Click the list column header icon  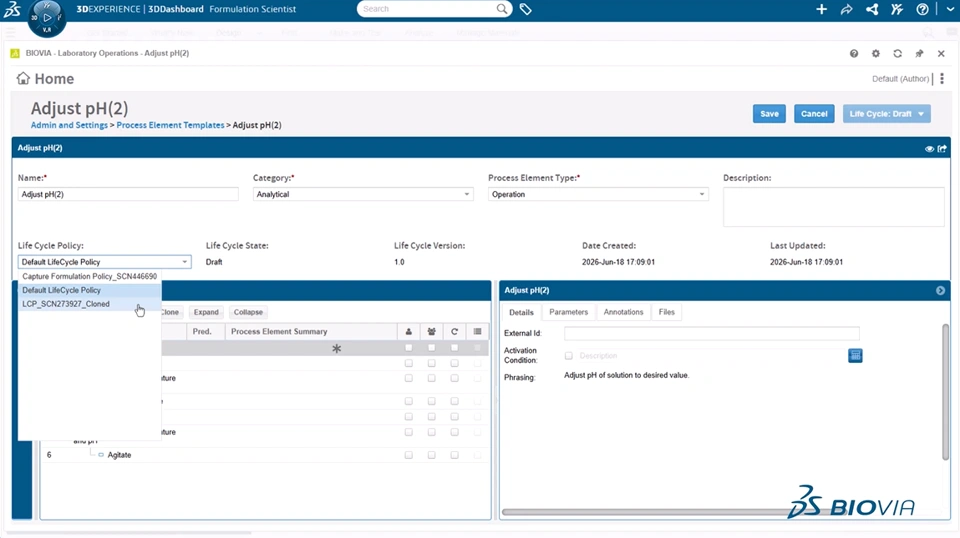pos(478,332)
